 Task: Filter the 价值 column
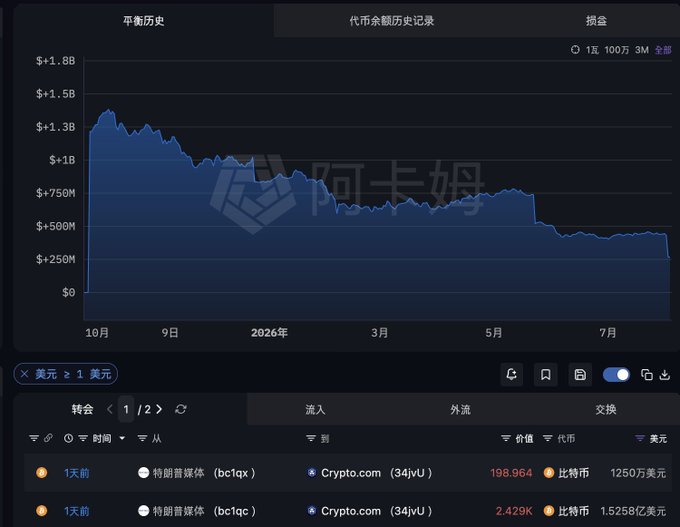(506, 438)
